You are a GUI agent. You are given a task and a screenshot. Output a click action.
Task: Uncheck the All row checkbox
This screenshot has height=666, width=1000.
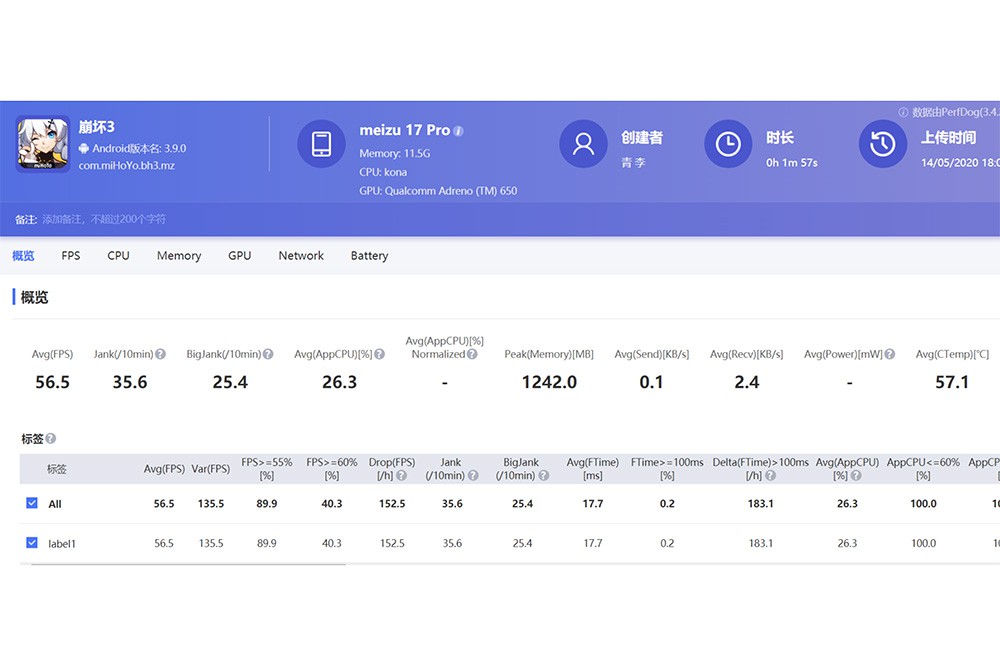click(32, 503)
